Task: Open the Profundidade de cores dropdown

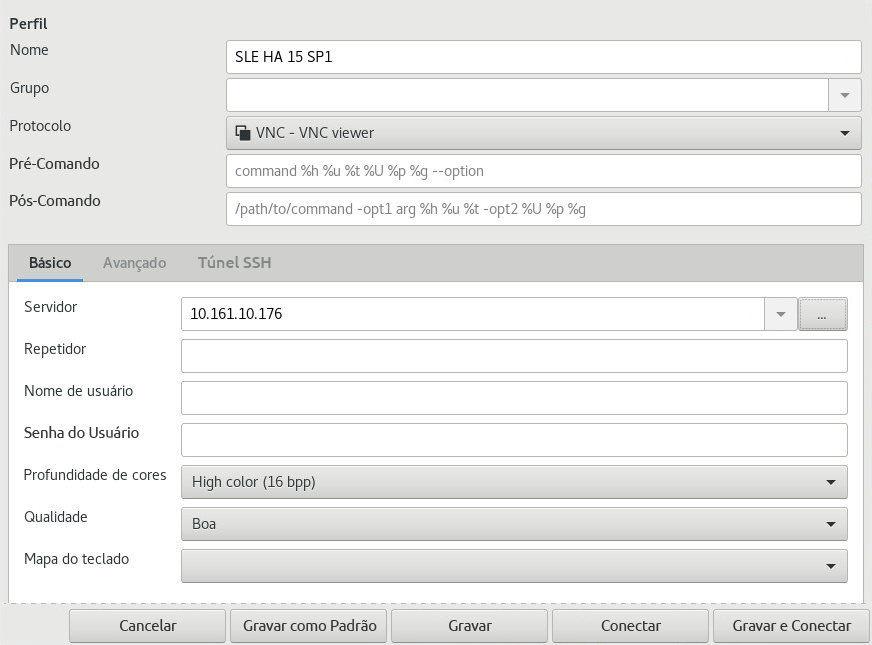Action: coord(514,482)
